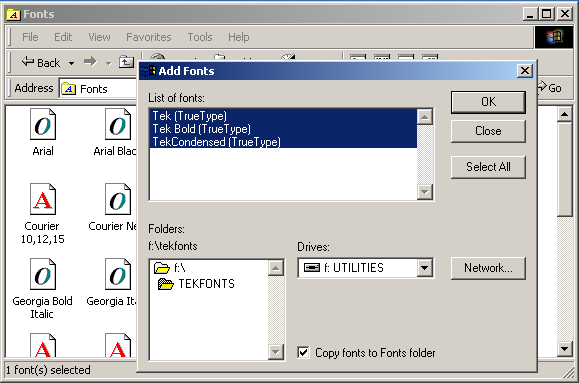Click font list scrollbar up arrow

pos(425,117)
